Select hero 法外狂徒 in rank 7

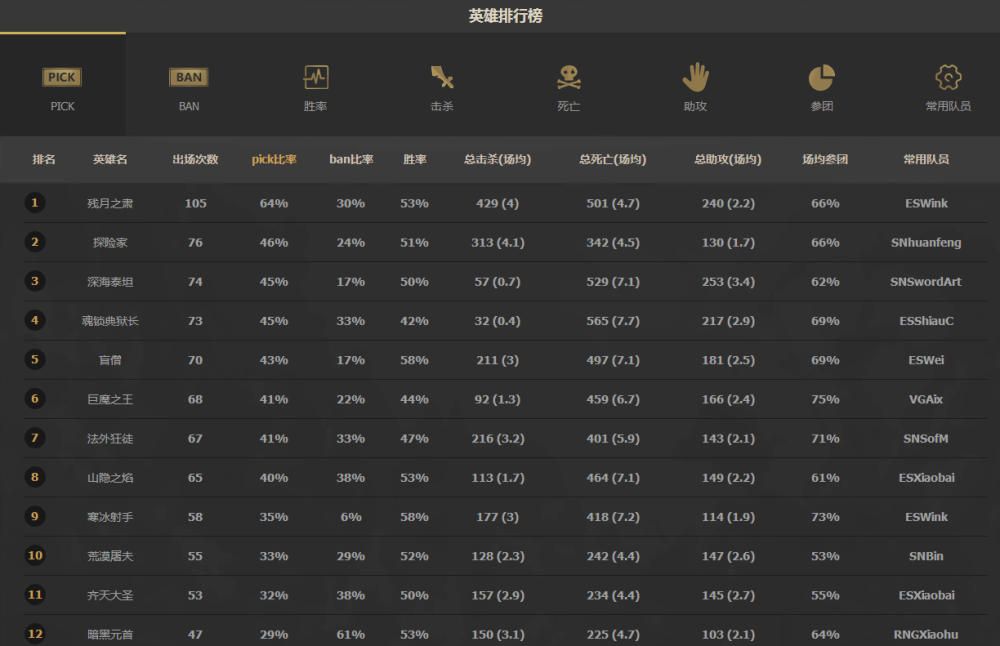point(110,439)
